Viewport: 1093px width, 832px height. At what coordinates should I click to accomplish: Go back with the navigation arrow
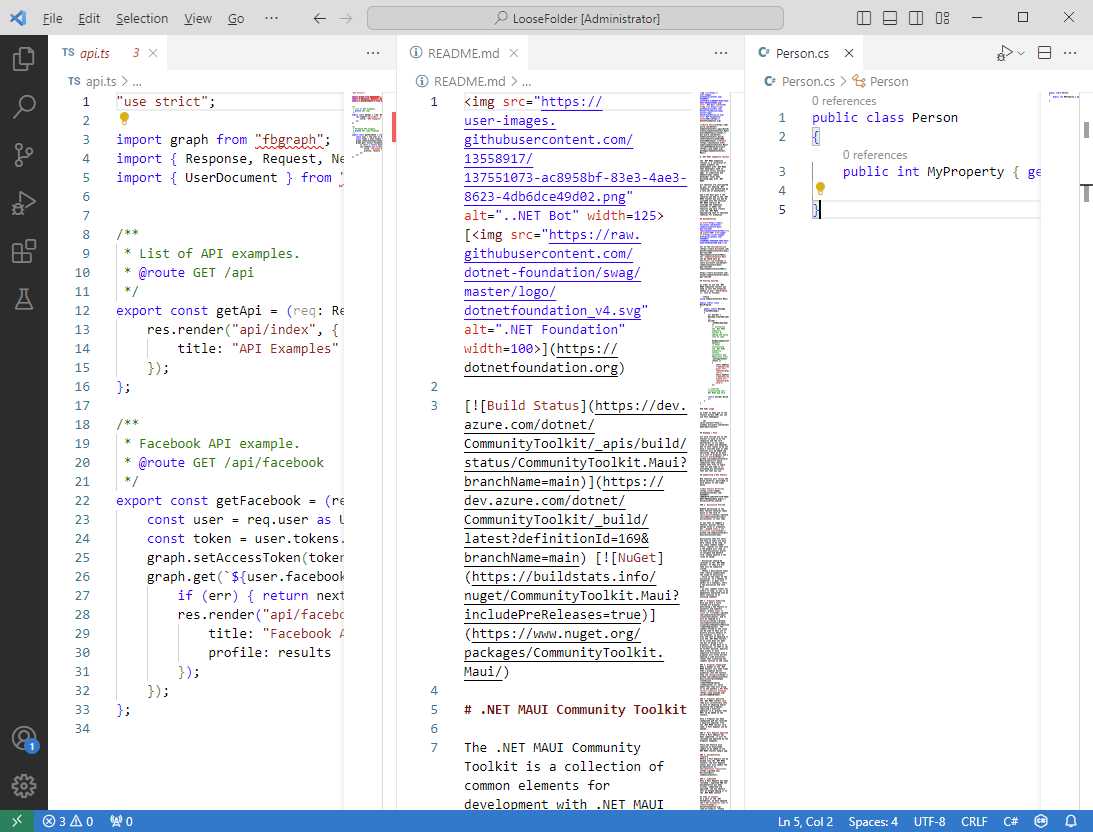point(319,18)
